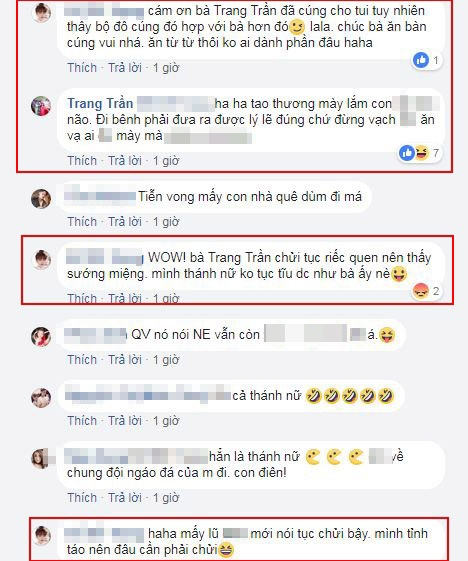Like the 'hẳn là thánh nữ' comment
The height and width of the screenshot is (561, 468).
(82, 498)
